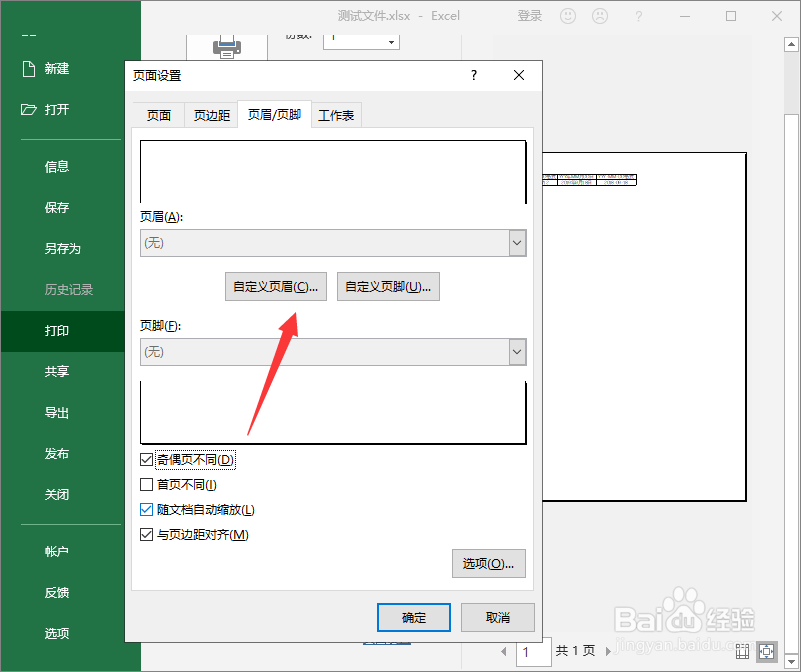Open the 页脚 dropdown list
801x672 pixels.
tap(517, 352)
